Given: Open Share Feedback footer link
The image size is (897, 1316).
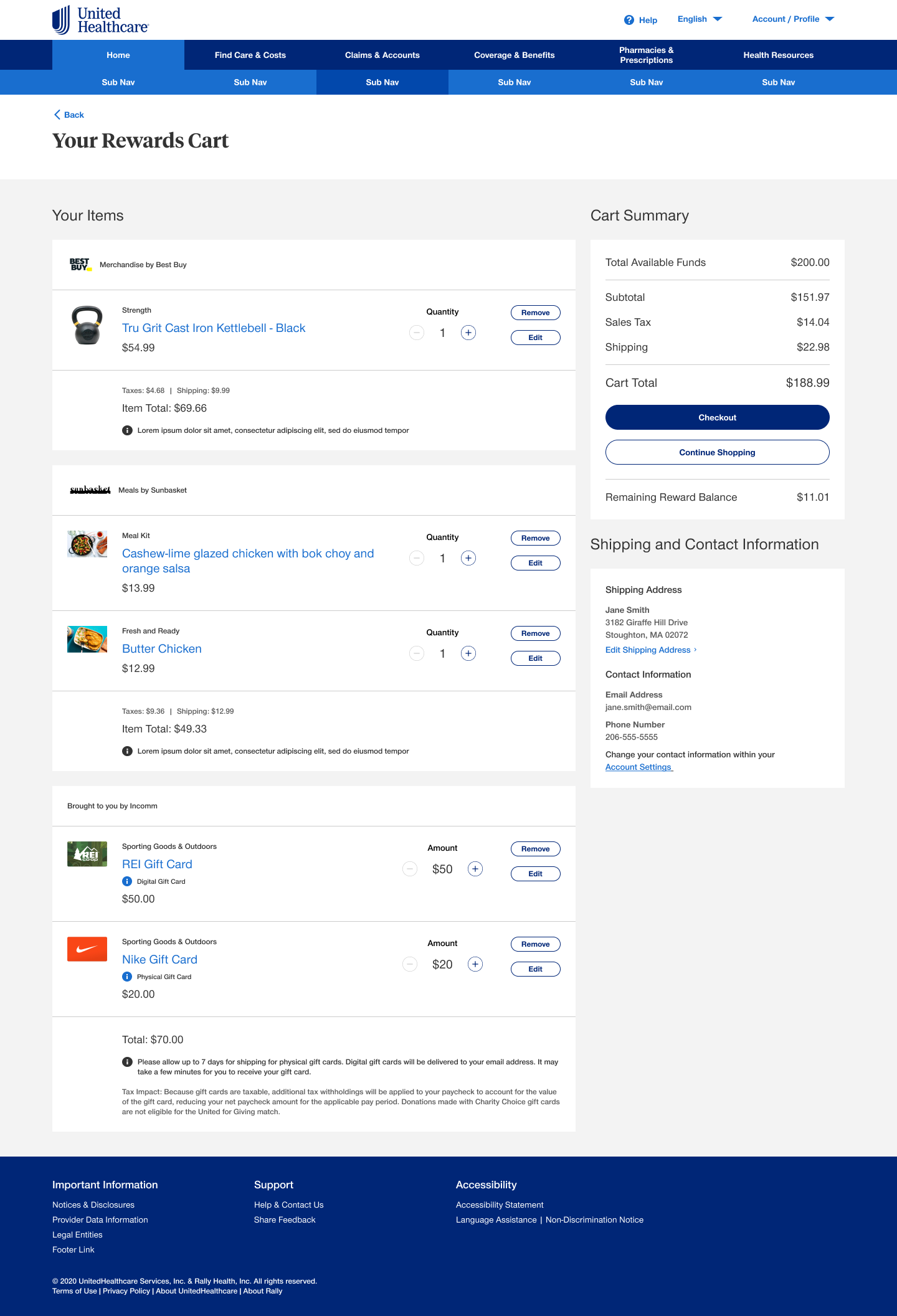Looking at the screenshot, I should coord(285,1220).
